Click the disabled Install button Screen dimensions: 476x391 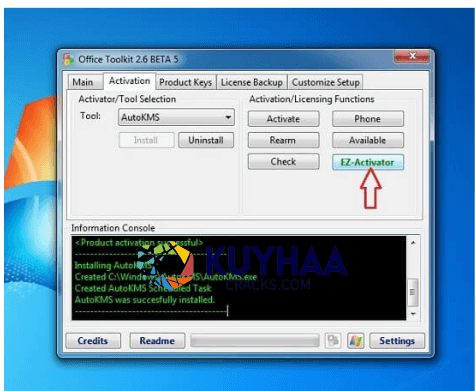146,140
